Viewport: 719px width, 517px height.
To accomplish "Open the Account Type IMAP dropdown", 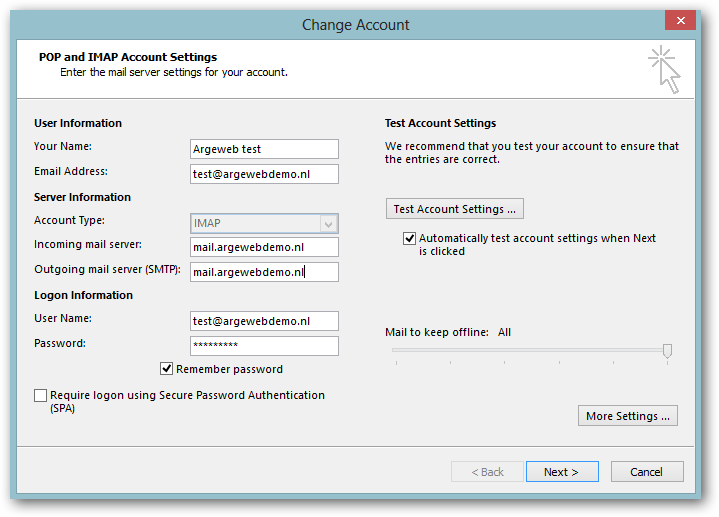I will [264, 223].
